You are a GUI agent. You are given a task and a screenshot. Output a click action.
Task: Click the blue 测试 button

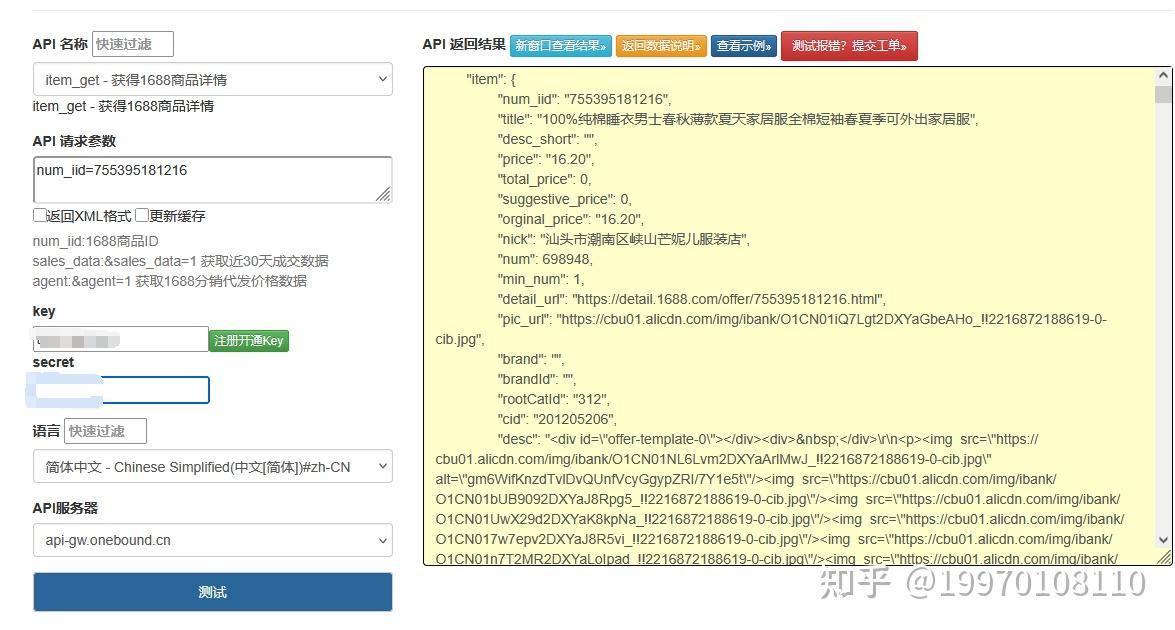(212, 592)
